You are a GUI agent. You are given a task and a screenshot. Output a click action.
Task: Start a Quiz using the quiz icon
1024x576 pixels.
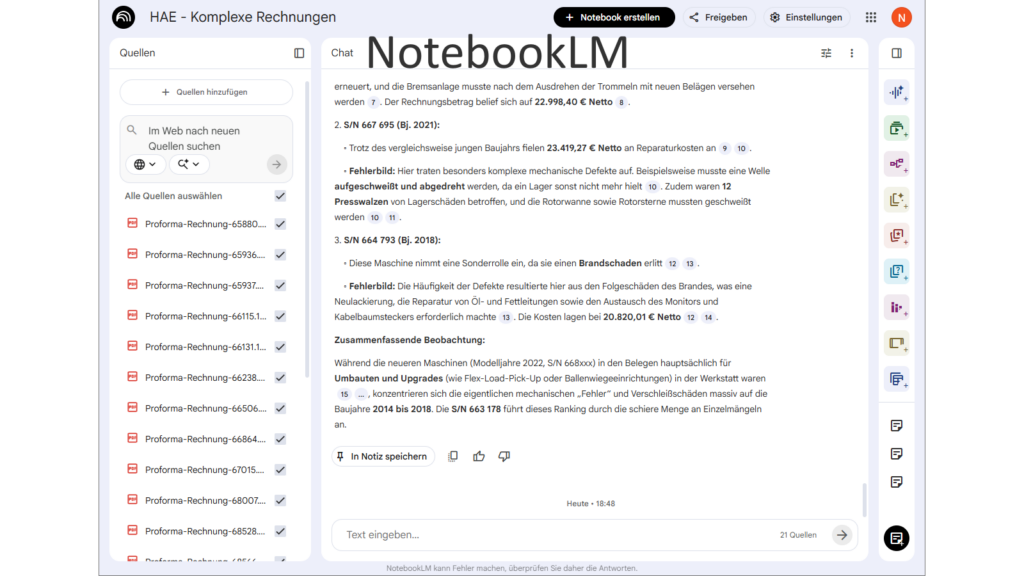pyautogui.click(x=896, y=271)
